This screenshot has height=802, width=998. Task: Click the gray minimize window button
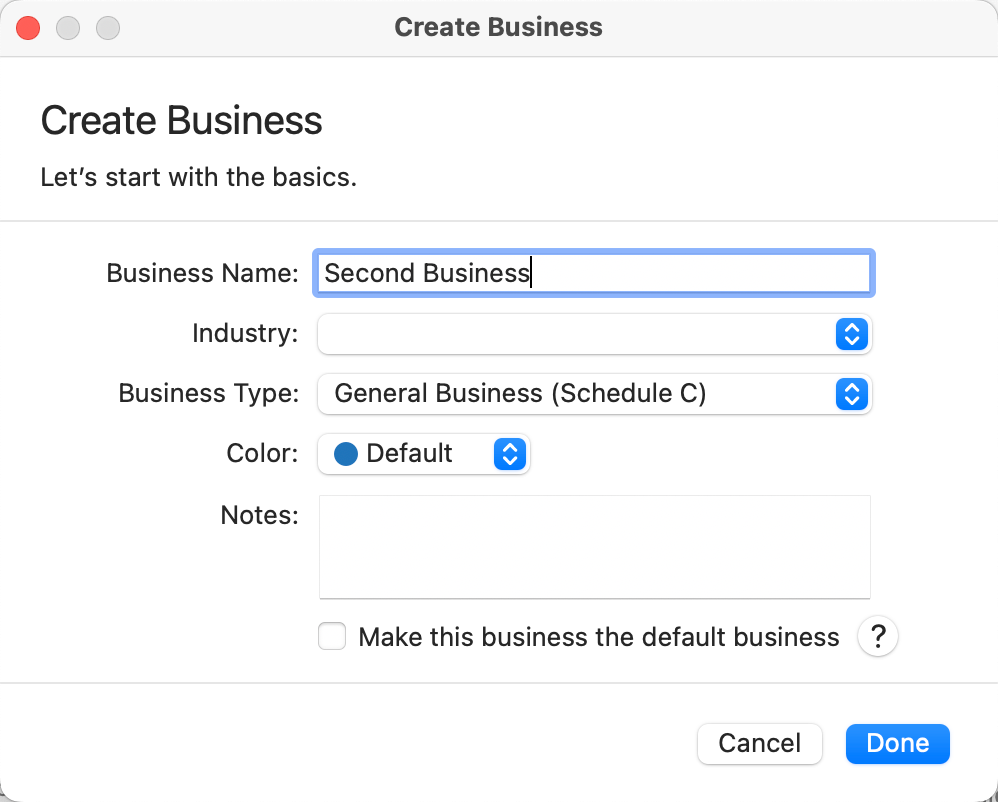coord(68,28)
